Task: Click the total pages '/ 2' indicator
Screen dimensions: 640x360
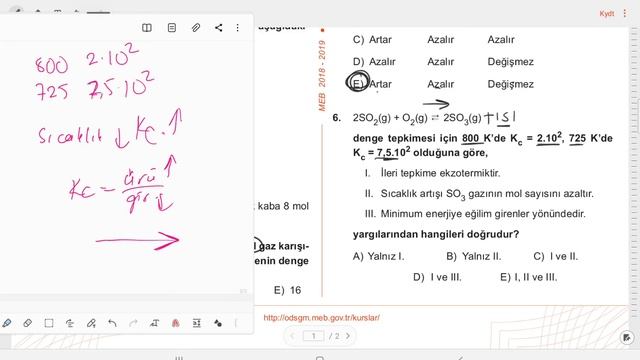Action: click(334, 336)
